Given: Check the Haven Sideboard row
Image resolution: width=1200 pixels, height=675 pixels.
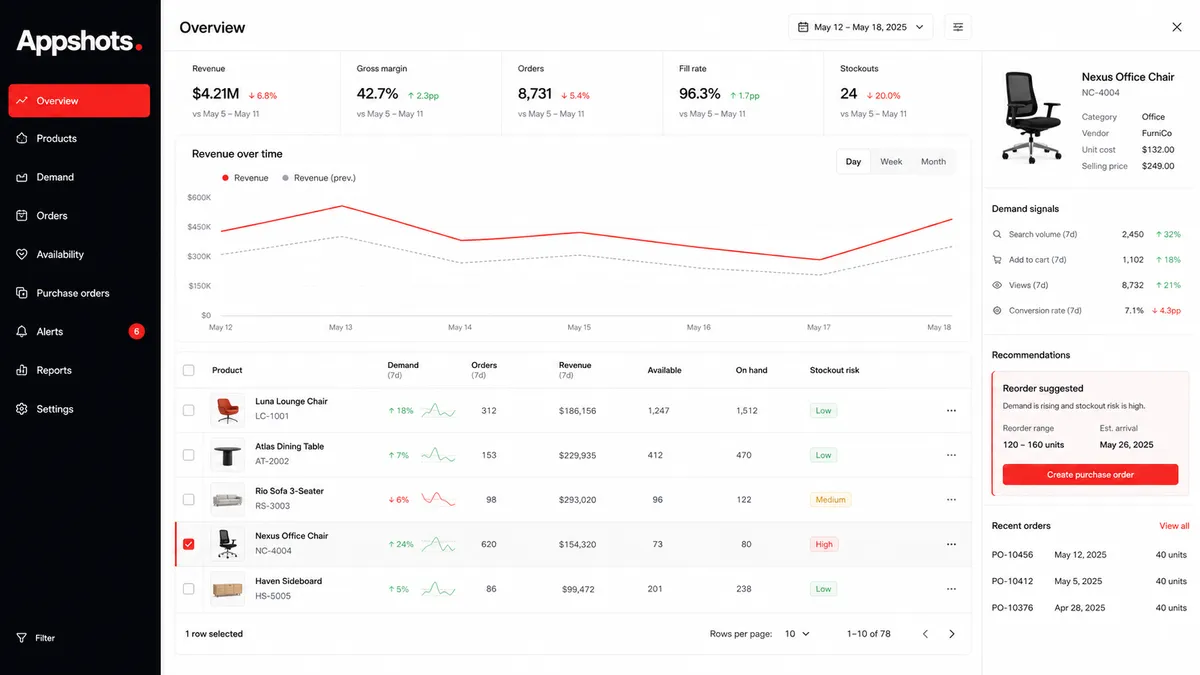Looking at the screenshot, I should (x=189, y=589).
